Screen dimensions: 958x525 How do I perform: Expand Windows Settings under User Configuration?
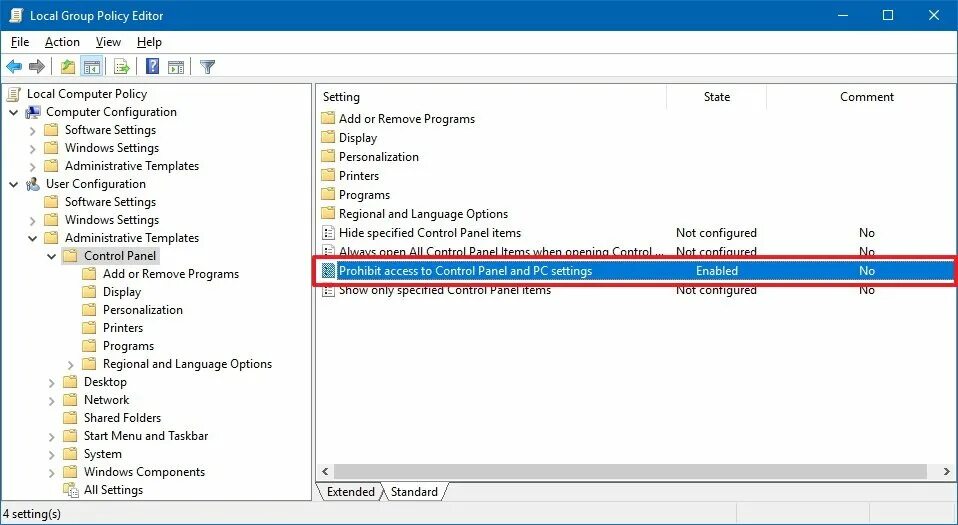pyautogui.click(x=32, y=221)
